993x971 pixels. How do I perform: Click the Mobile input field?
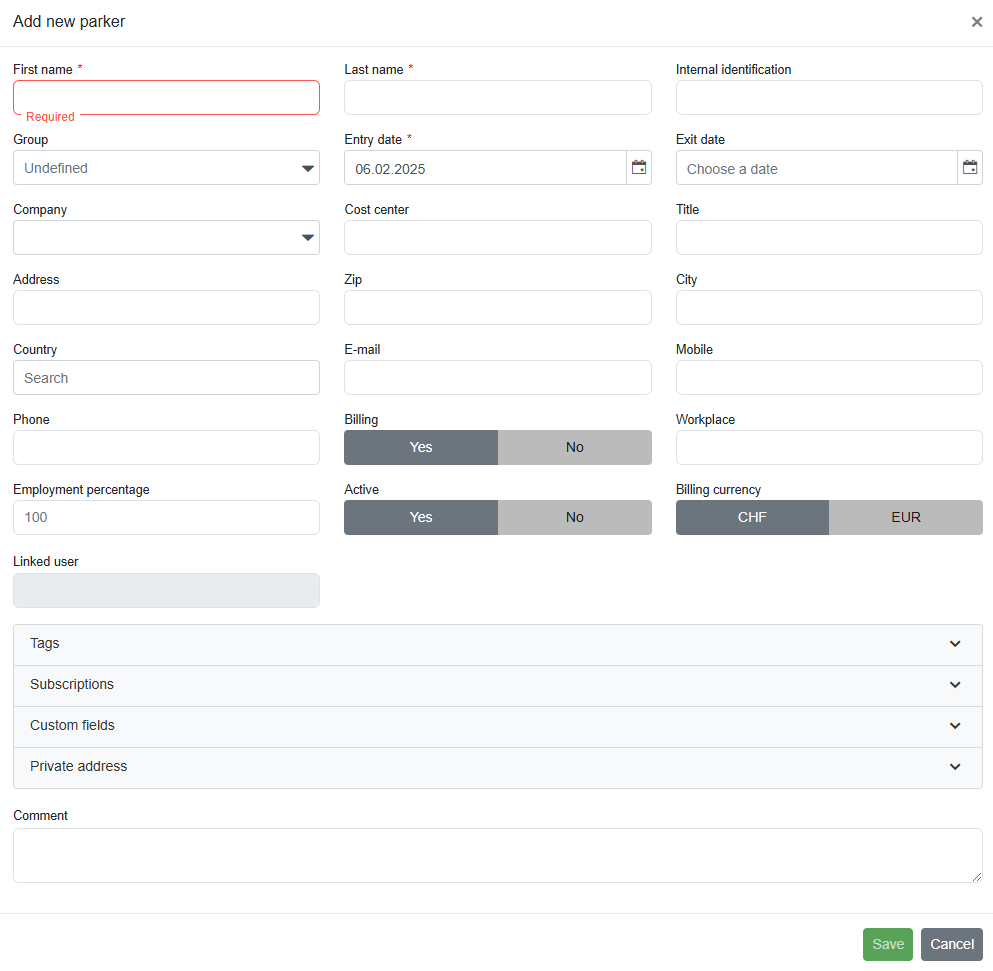pyautogui.click(x=829, y=378)
